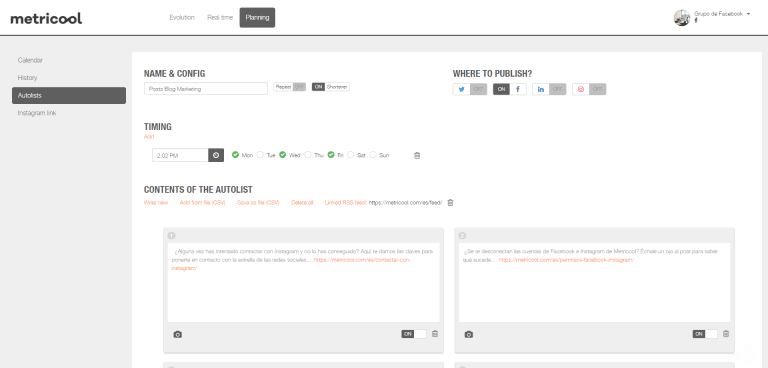The height and width of the screenshot is (368, 768).
Task: Toggle LinkedIn publishing switch
Action: click(549, 89)
